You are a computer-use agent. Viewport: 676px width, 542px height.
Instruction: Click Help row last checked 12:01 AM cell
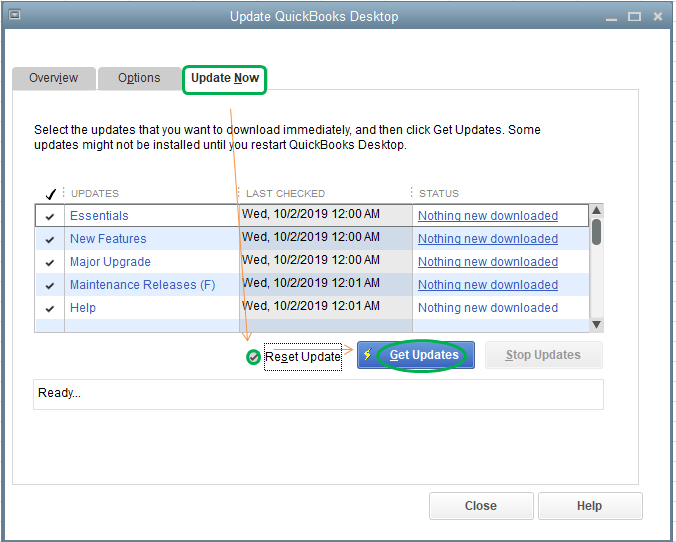(325, 306)
